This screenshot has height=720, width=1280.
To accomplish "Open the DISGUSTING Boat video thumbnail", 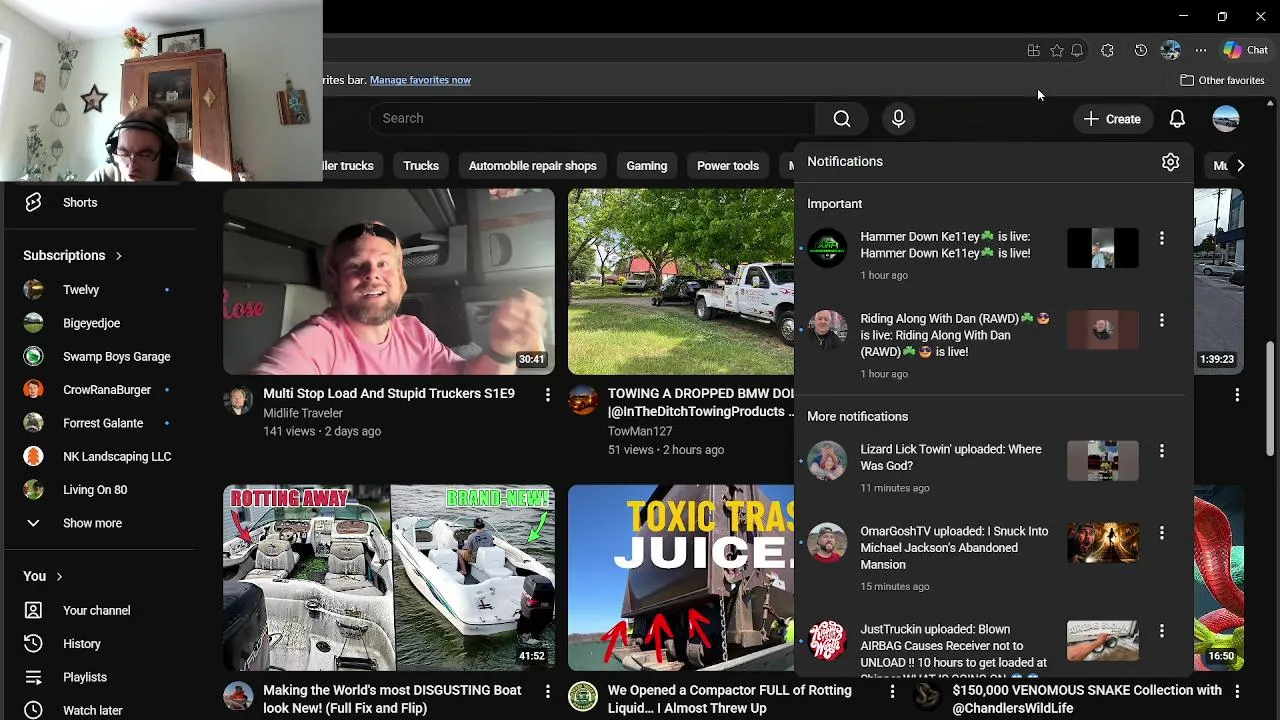I will (x=389, y=578).
